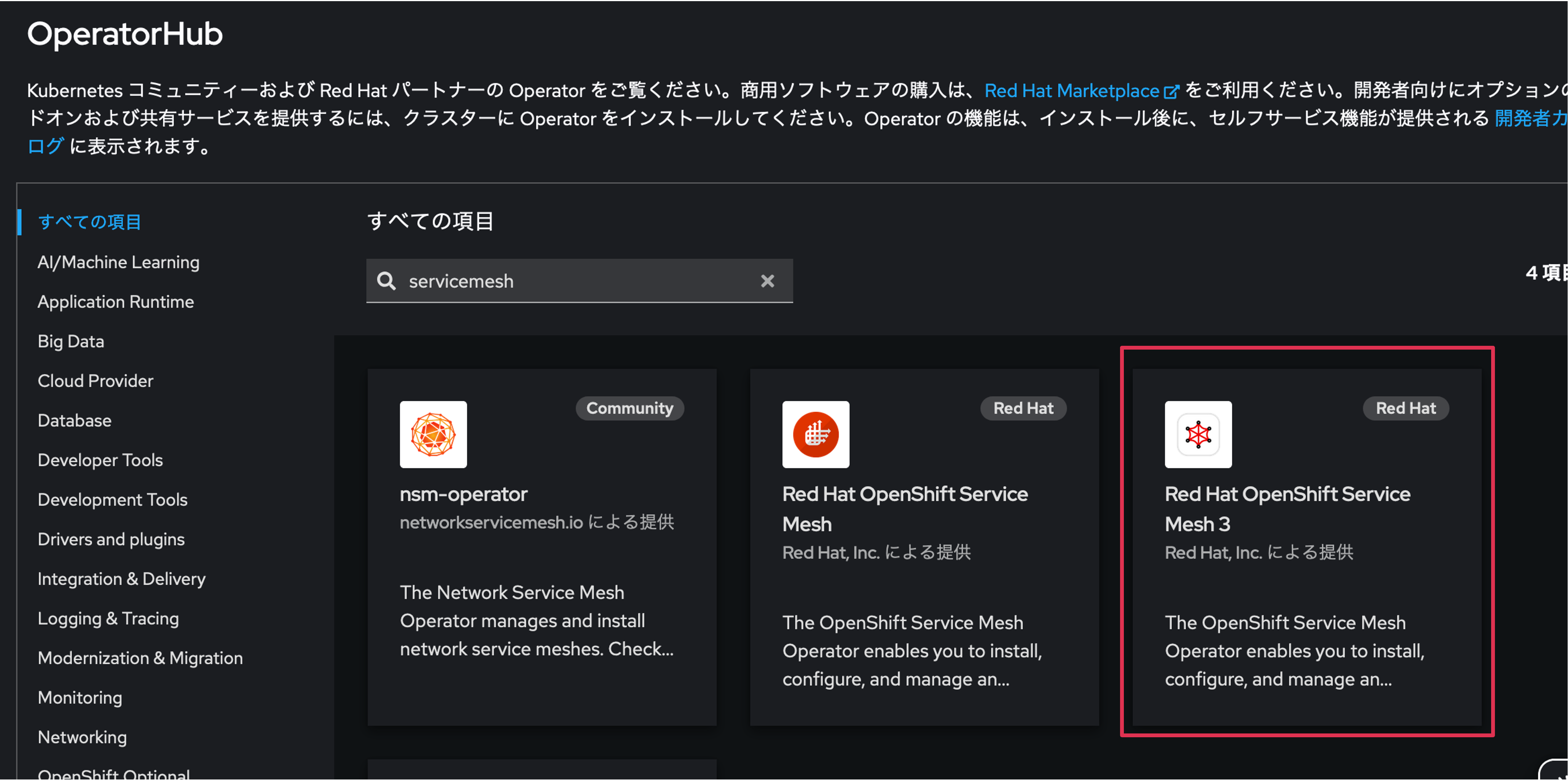Switch to the Developer Tools category
The width and height of the screenshot is (1568, 781).
click(100, 460)
